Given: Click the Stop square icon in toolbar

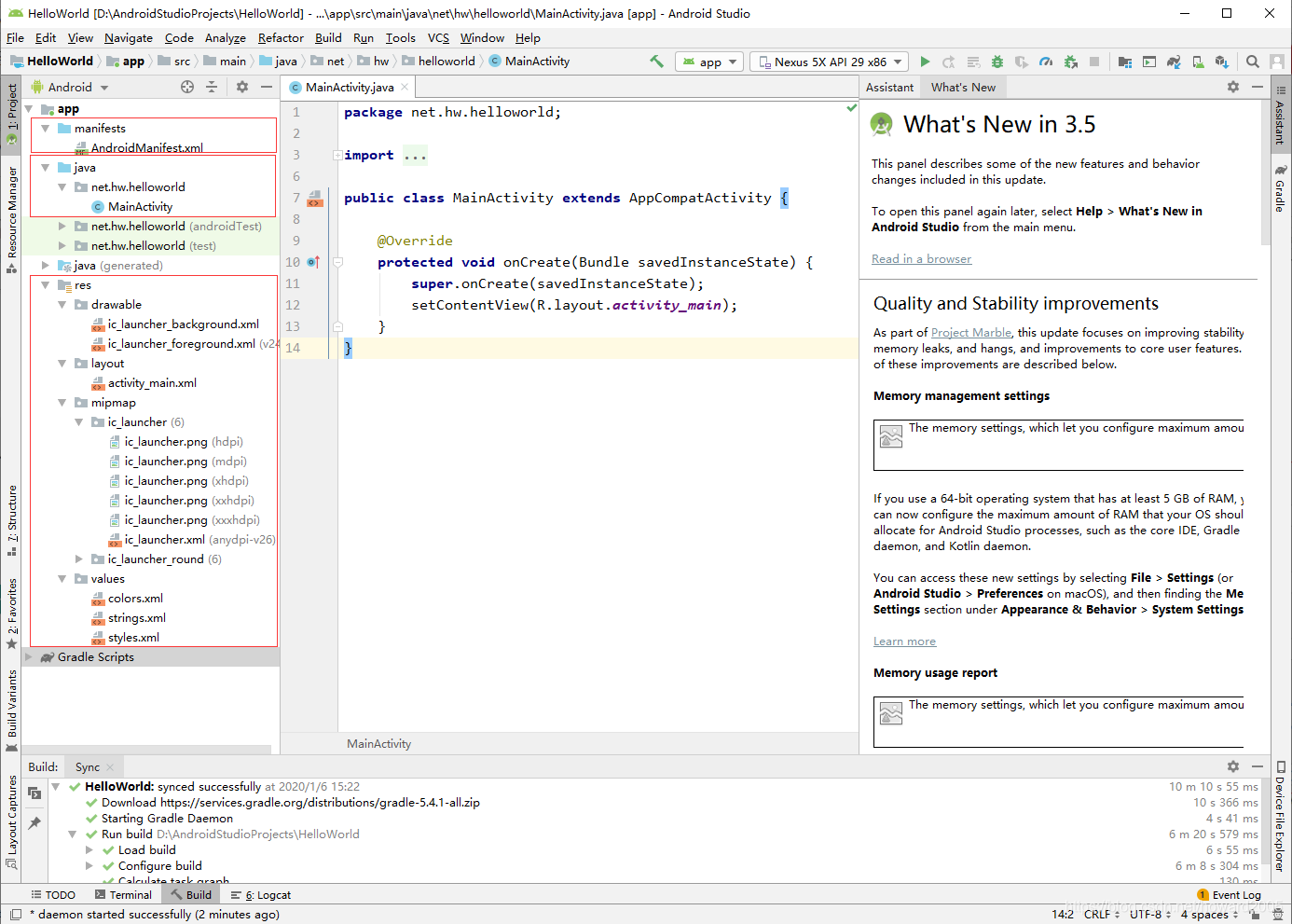Looking at the screenshot, I should tap(1094, 62).
